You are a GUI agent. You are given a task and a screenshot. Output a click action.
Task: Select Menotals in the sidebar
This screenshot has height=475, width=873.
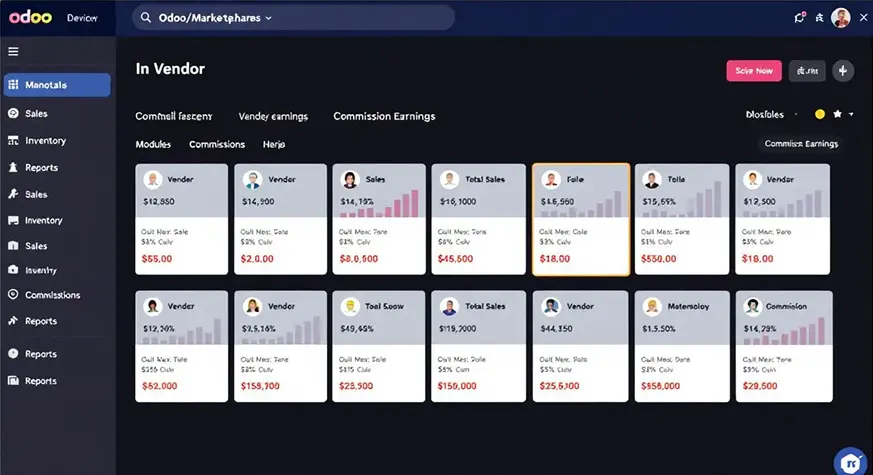pos(57,85)
